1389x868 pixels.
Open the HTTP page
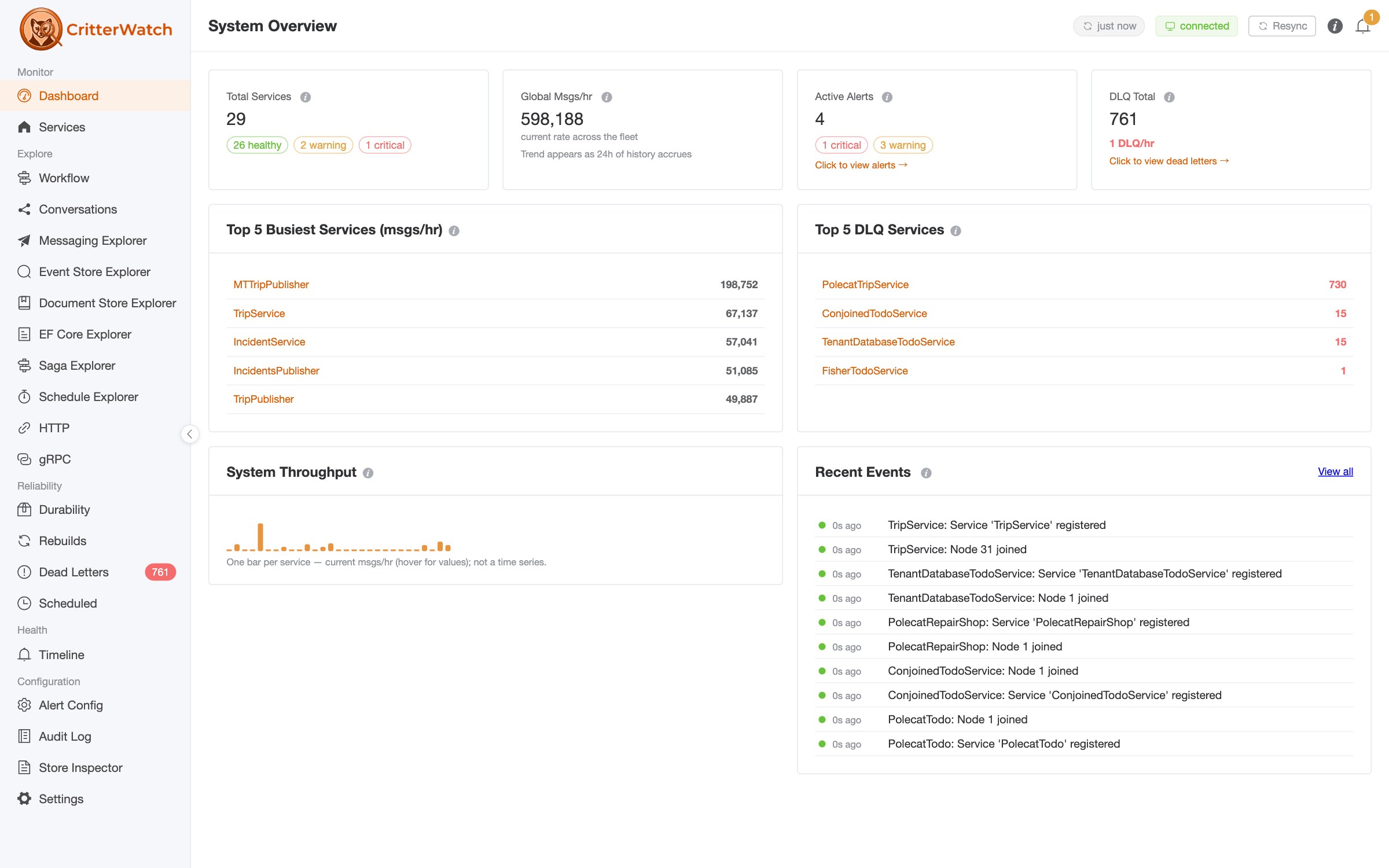click(x=95, y=428)
